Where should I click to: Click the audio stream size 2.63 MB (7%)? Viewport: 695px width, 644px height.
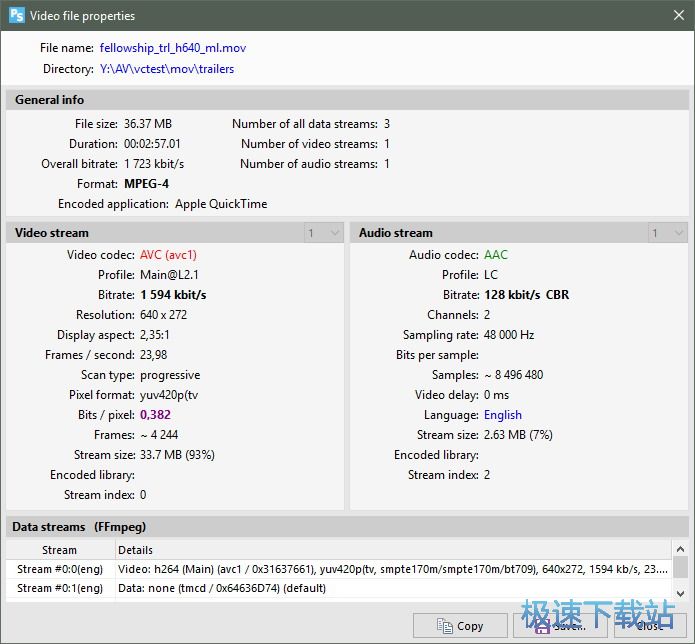tap(518, 435)
